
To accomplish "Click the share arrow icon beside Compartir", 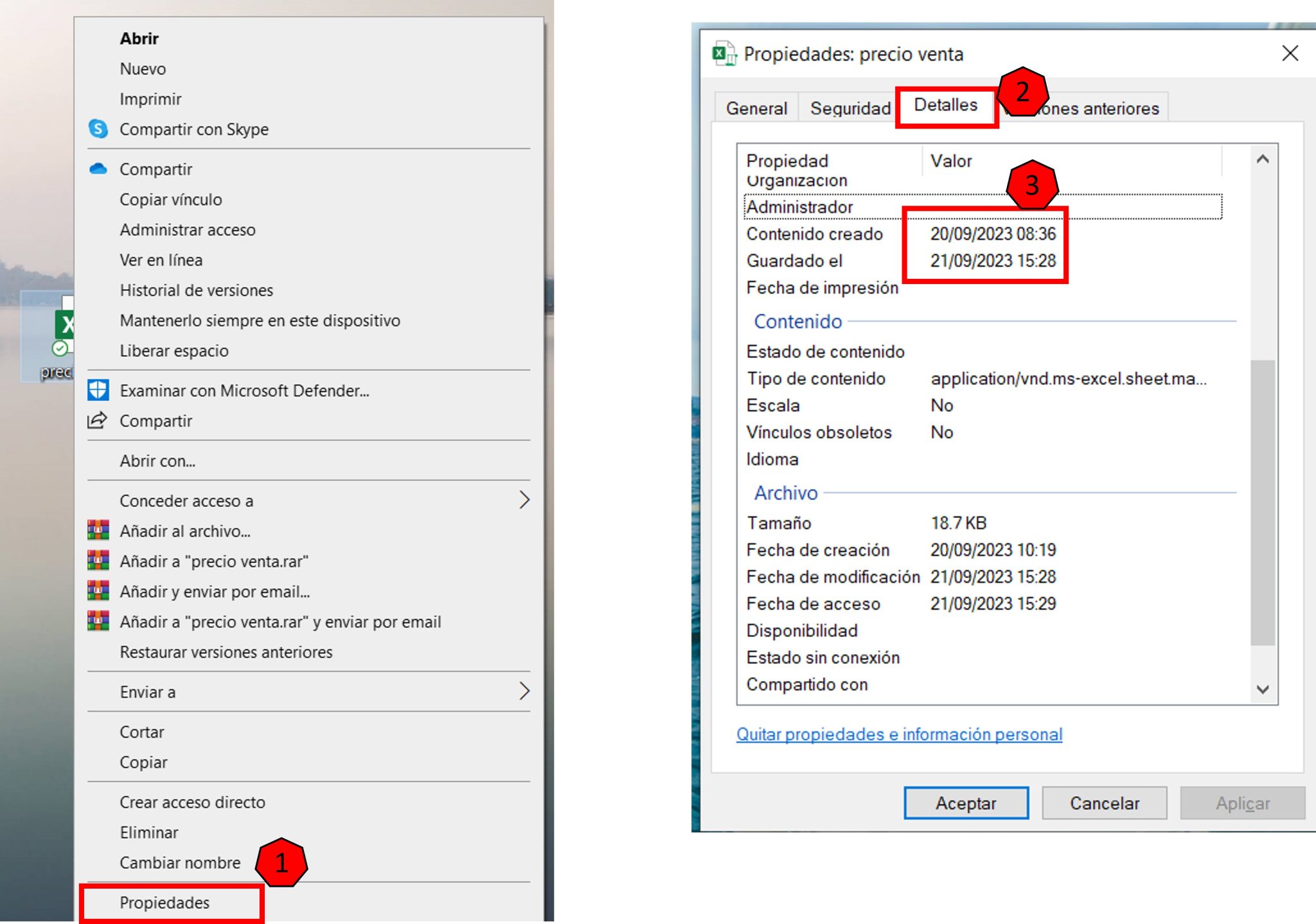I will 97,420.
